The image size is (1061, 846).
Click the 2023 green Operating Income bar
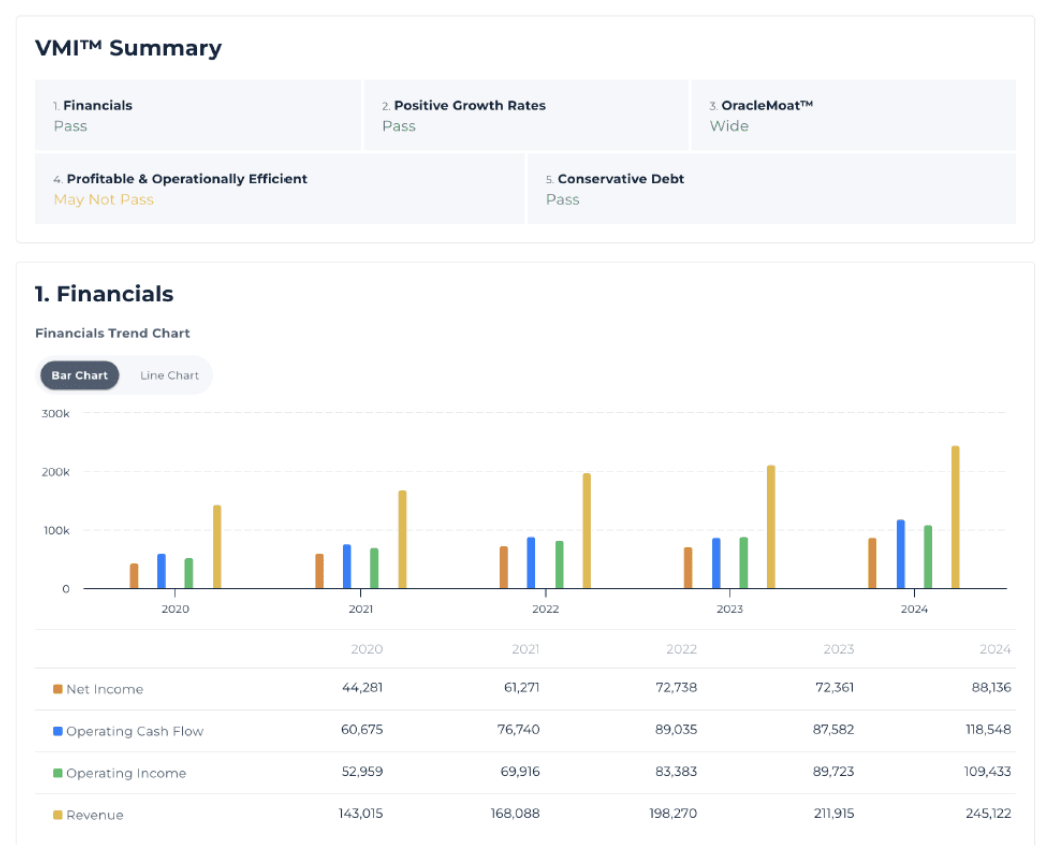[x=743, y=563]
